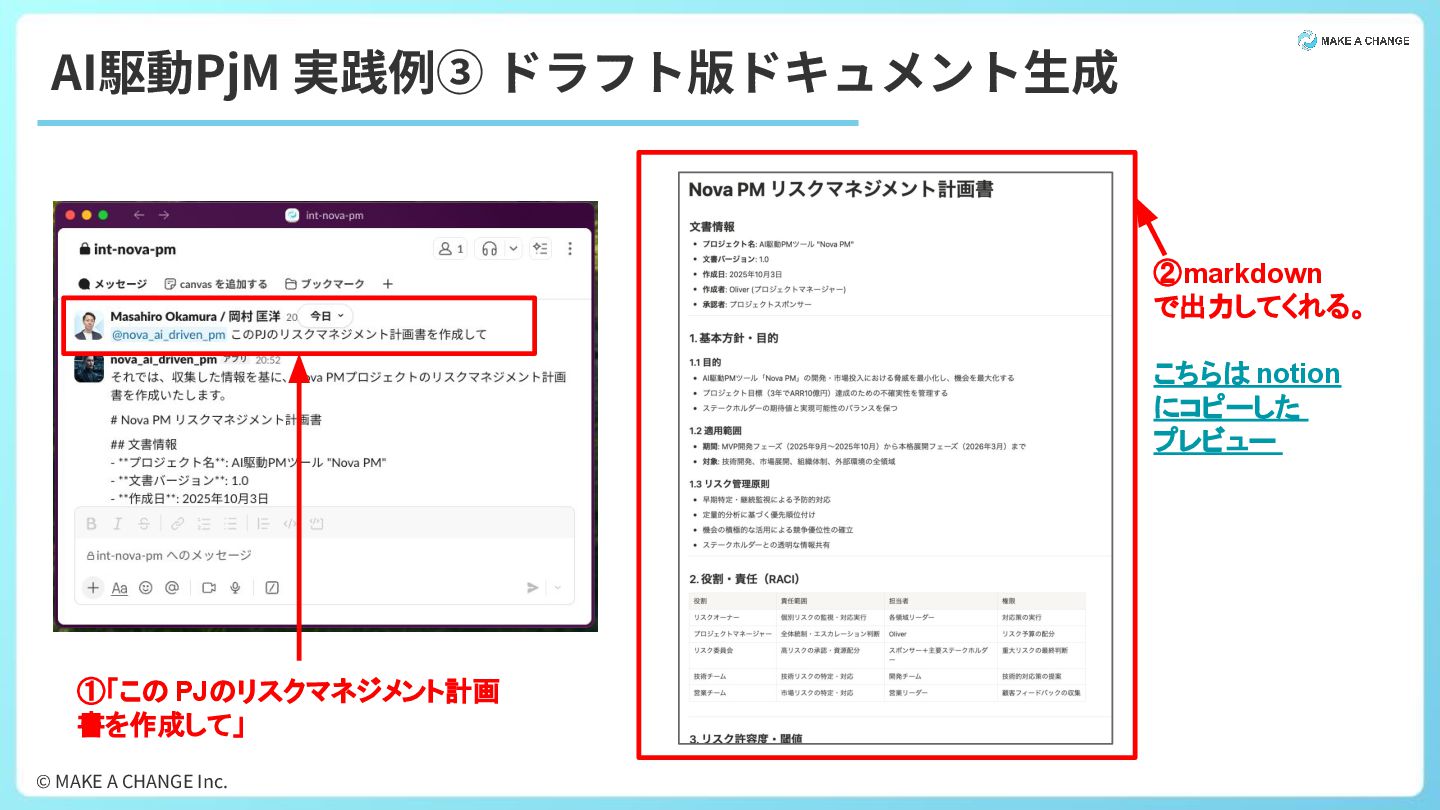Go forward with Slack's right arrow
The image size is (1440, 810).
(164, 215)
